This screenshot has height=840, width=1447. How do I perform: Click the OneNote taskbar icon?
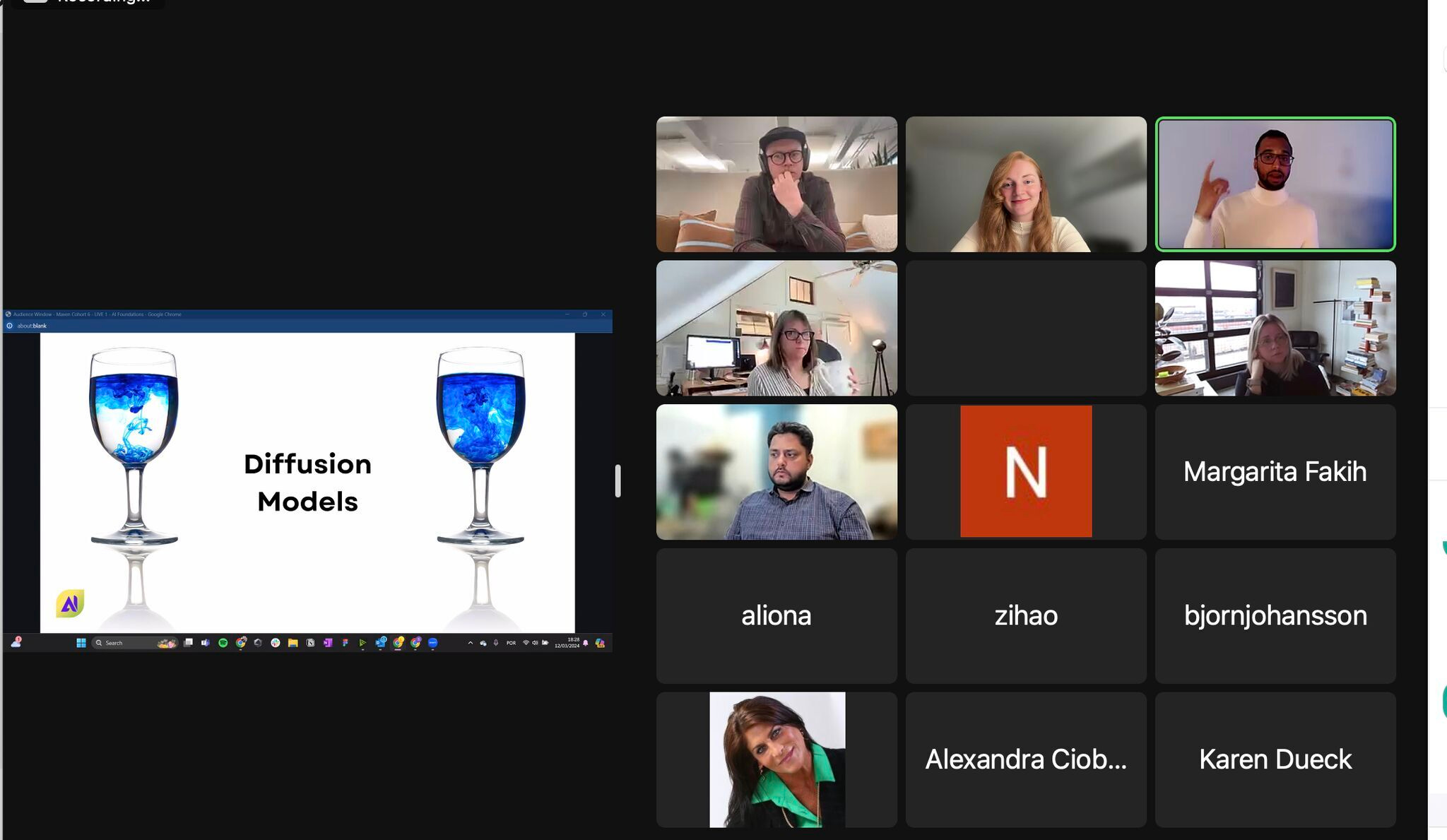pyautogui.click(x=327, y=643)
